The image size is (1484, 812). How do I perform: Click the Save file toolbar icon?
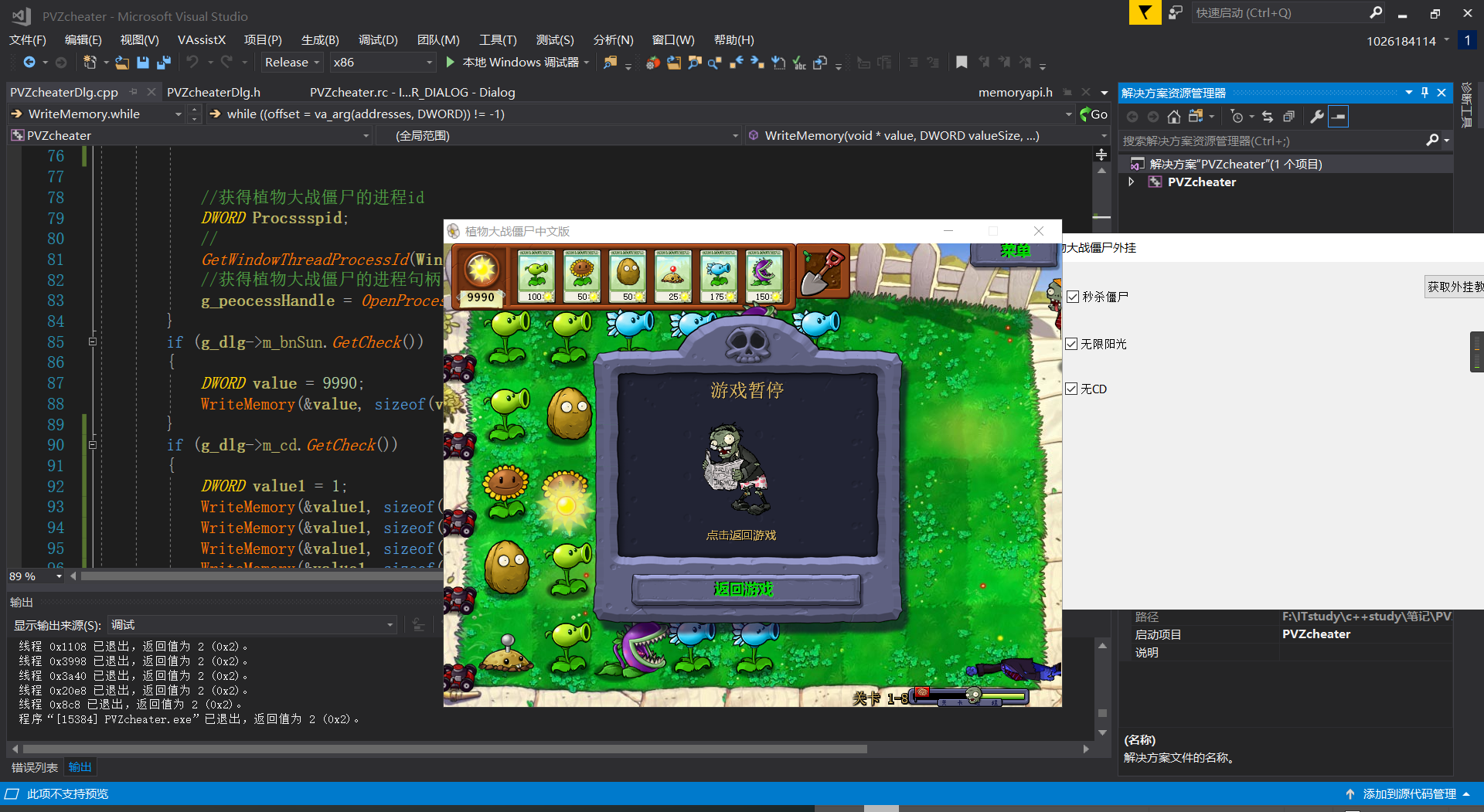click(x=143, y=63)
